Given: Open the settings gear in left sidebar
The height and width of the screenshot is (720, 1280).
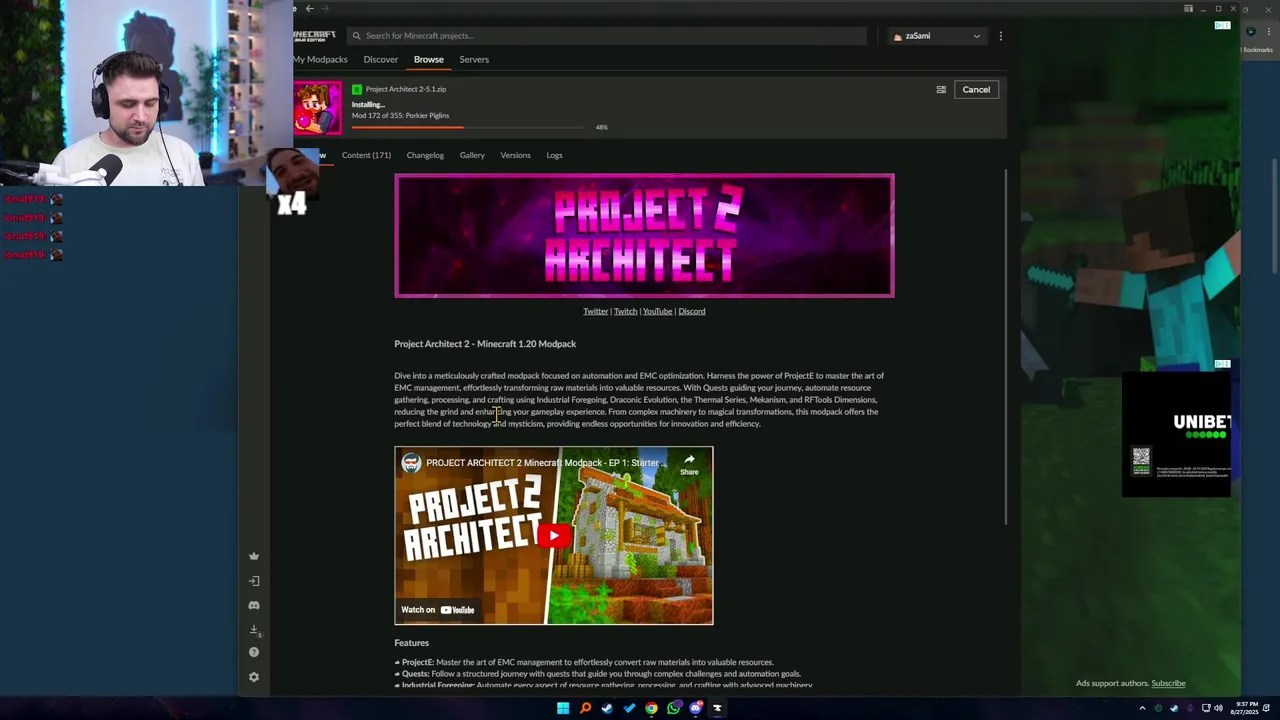Looking at the screenshot, I should click(x=254, y=677).
